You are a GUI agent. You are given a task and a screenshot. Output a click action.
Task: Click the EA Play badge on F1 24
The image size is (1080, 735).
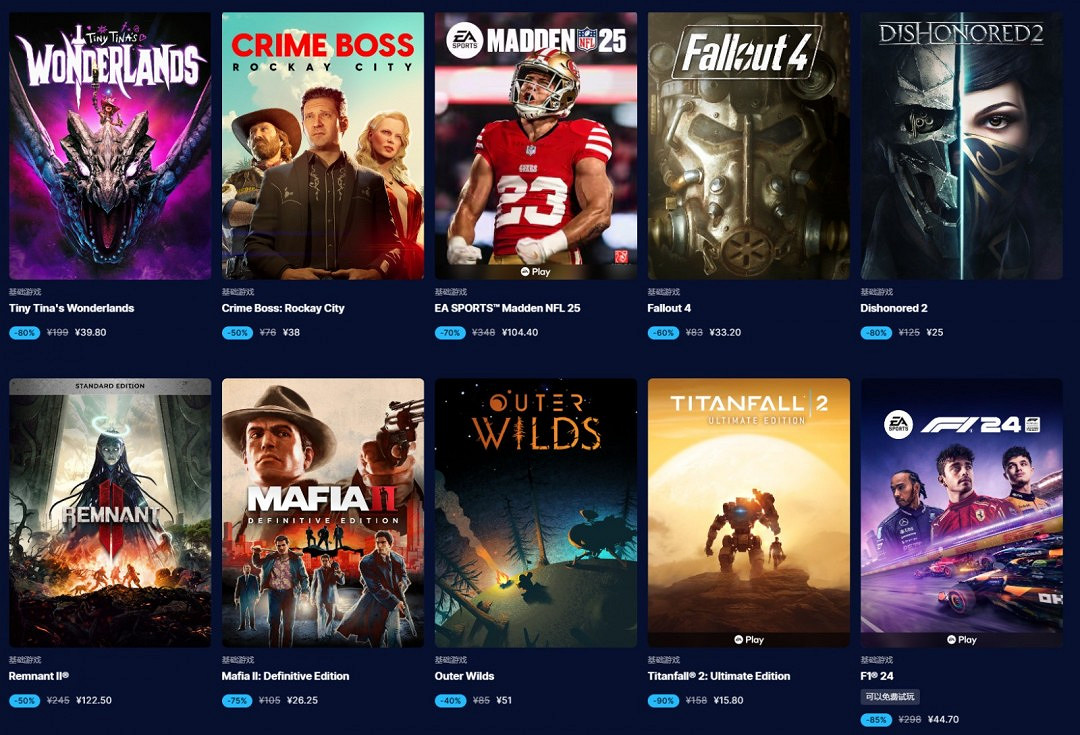click(x=962, y=640)
